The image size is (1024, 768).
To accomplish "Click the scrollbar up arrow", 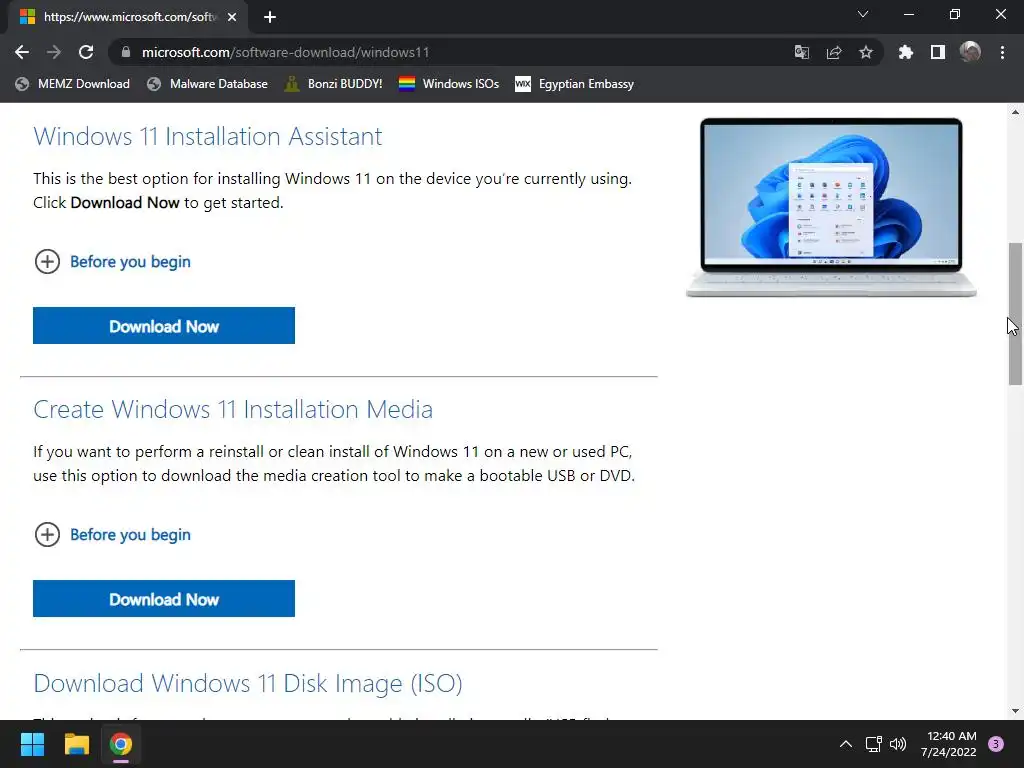I will tap(1015, 112).
